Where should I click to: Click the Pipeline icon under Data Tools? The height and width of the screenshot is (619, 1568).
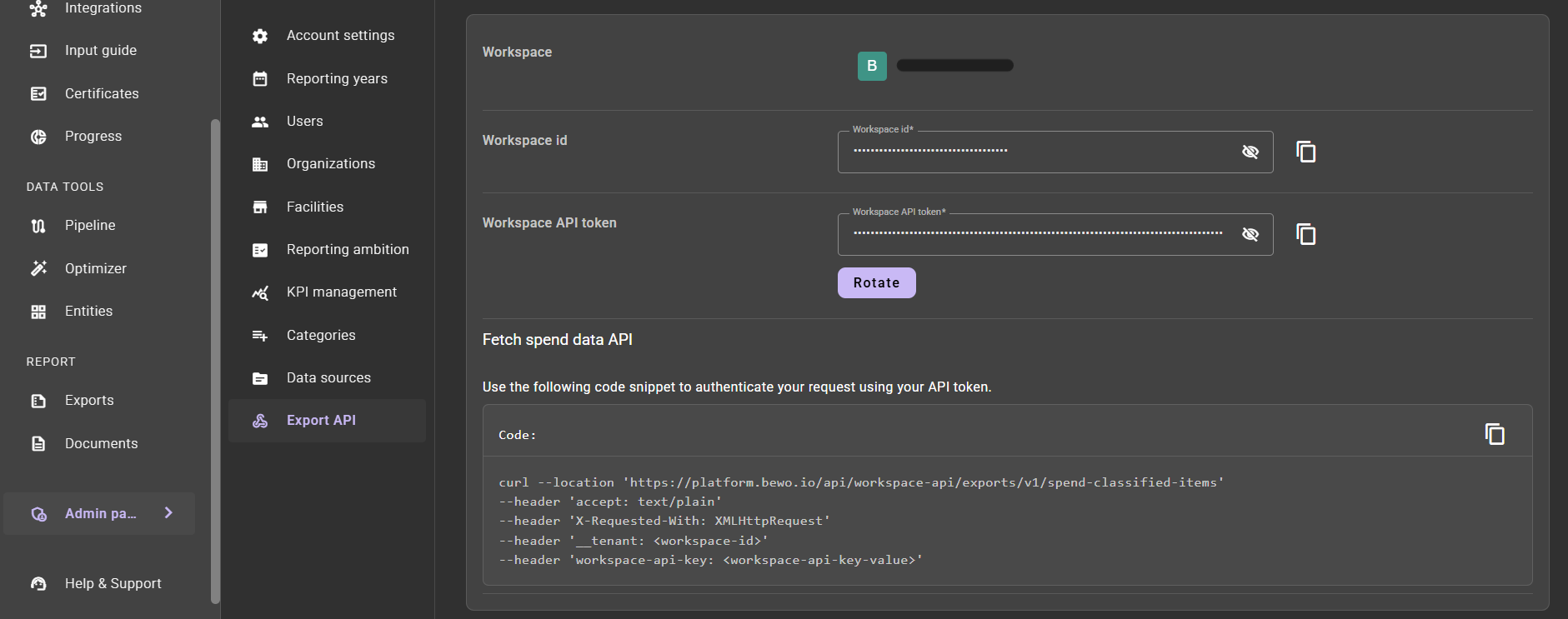[x=38, y=226]
